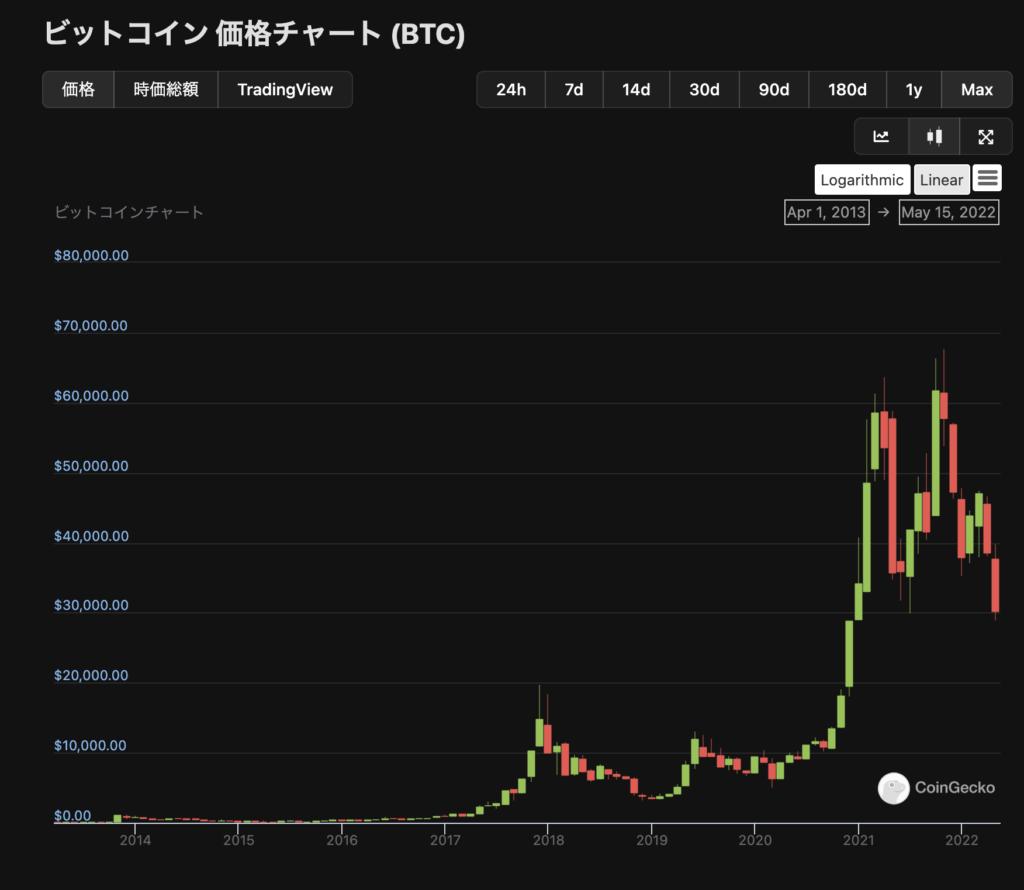Click the 2017 year label
The image size is (1024, 890).
coord(445,840)
